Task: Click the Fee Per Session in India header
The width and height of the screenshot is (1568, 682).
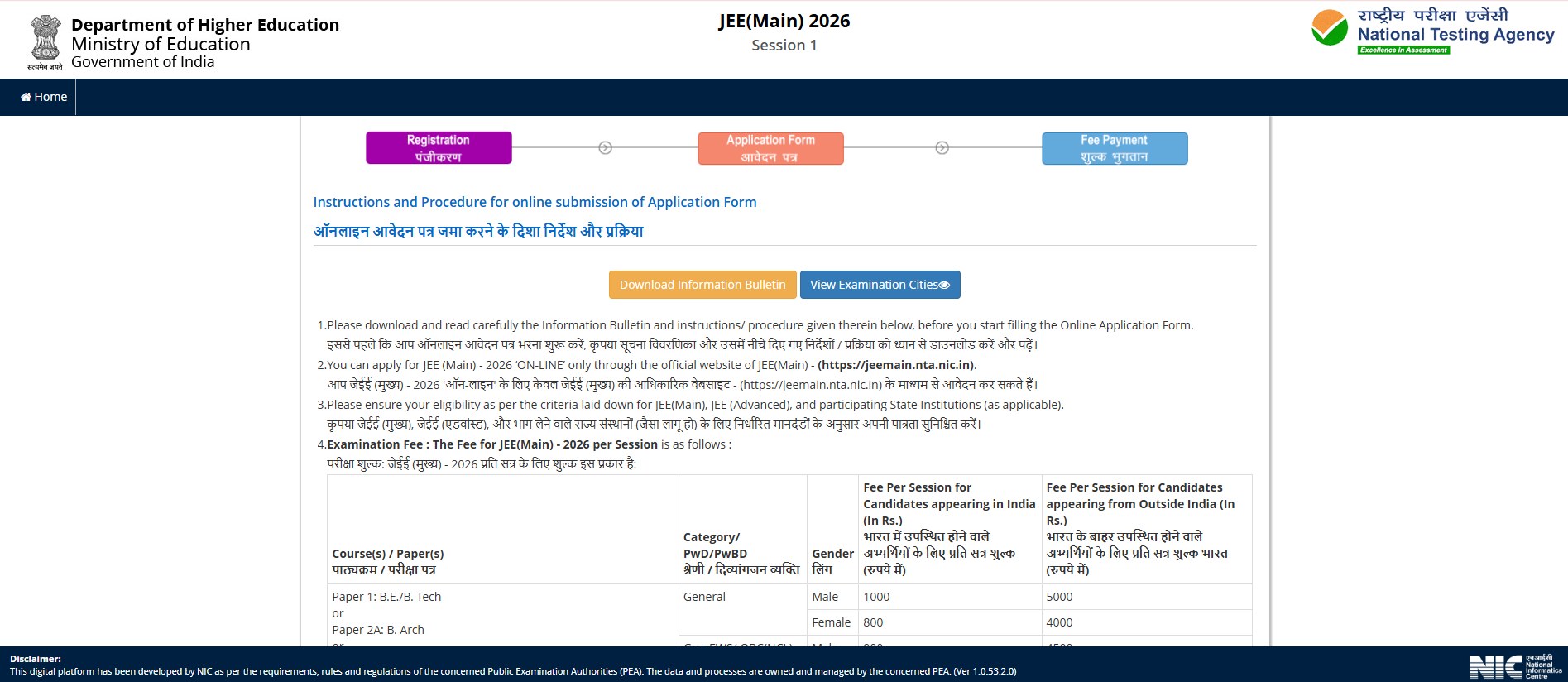Action: coord(949,528)
